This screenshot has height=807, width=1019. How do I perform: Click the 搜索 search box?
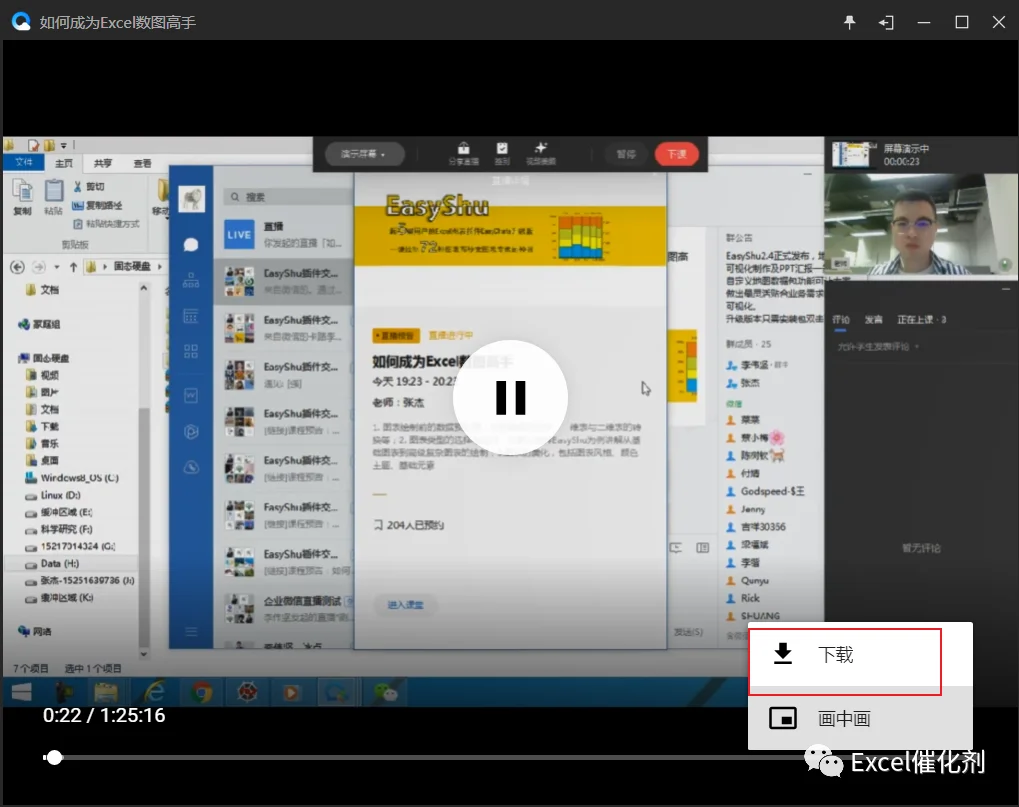[x=288, y=197]
